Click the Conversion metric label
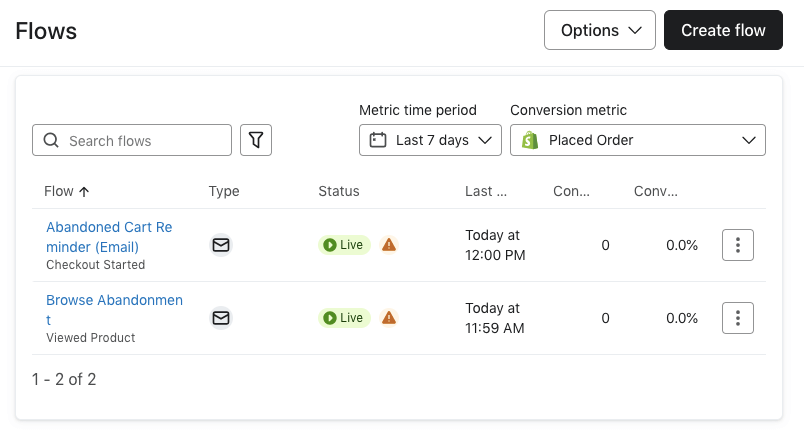The height and width of the screenshot is (430, 804). [569, 110]
